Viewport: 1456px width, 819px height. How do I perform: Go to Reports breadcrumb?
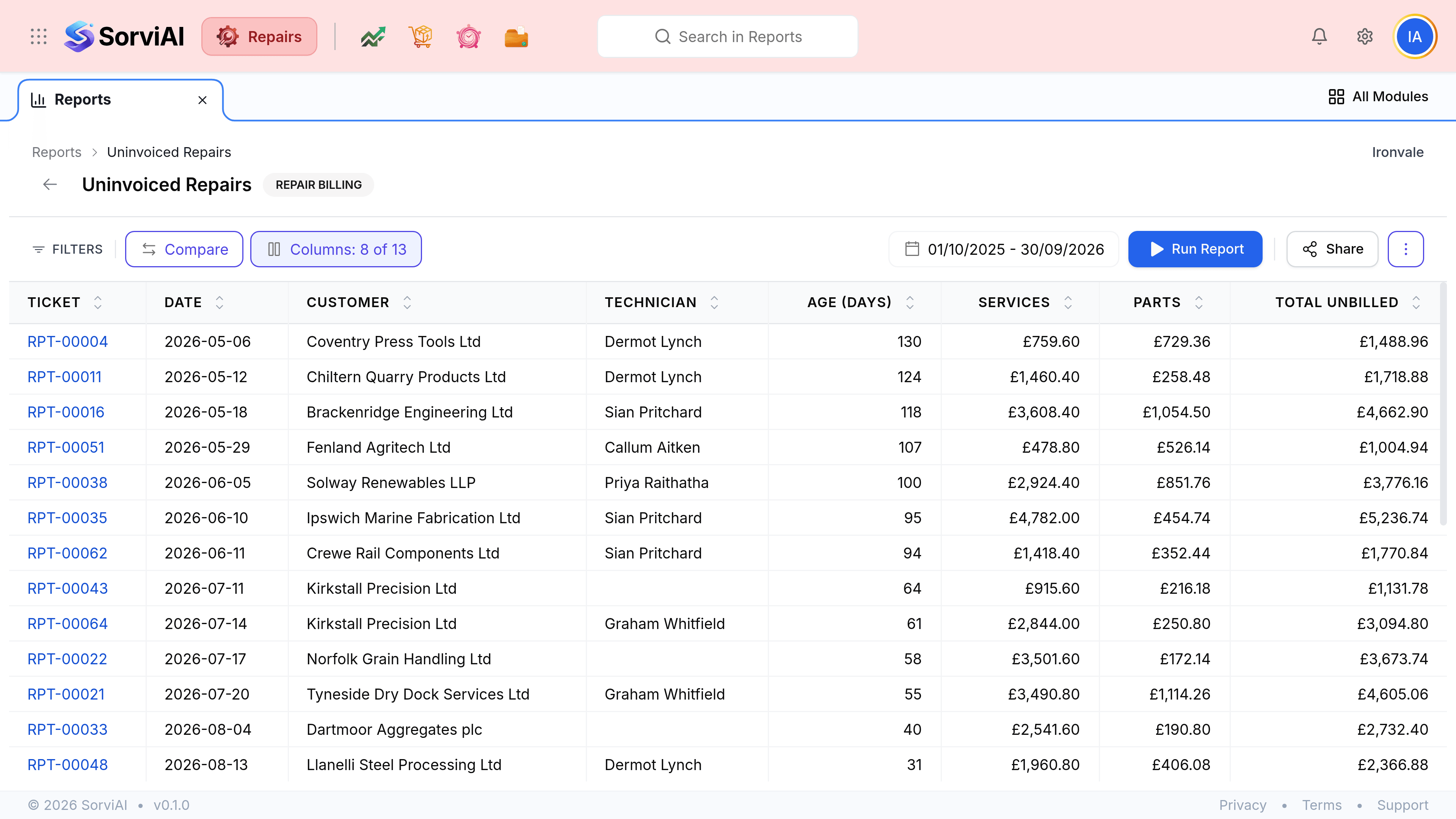(x=56, y=152)
